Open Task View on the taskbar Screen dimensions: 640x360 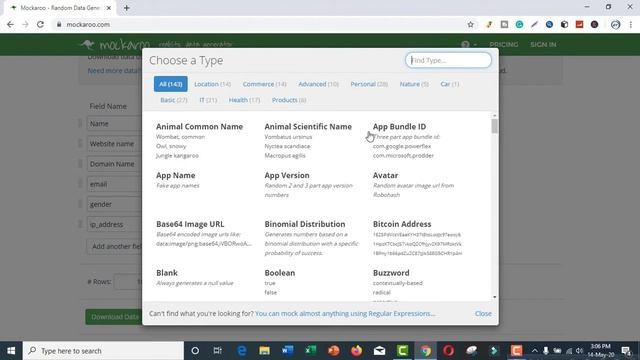218,351
